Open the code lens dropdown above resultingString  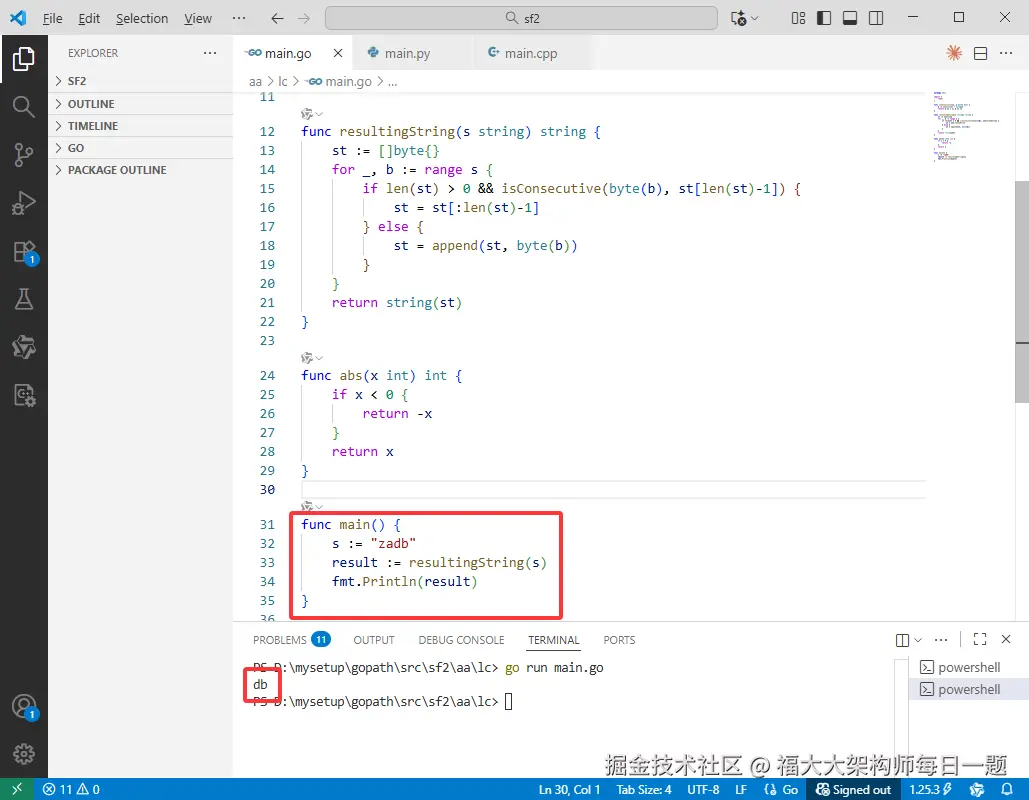[312, 114]
